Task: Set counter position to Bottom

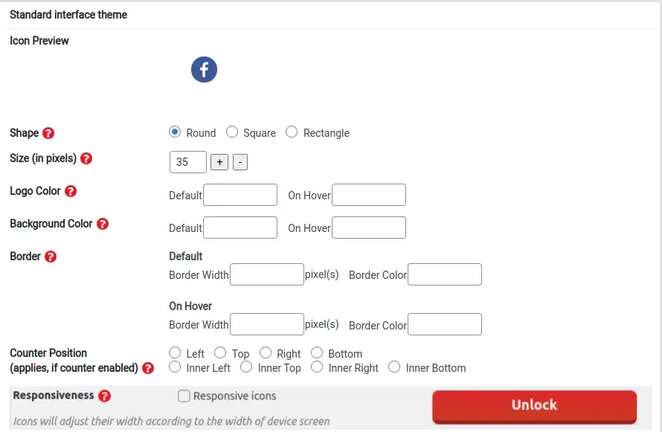Action: 317,352
